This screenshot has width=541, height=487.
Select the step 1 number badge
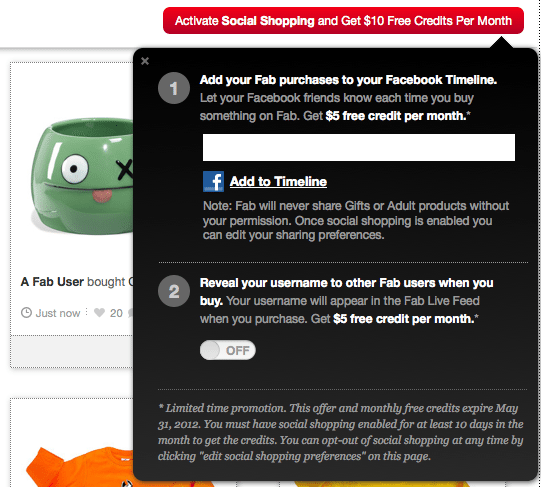click(x=174, y=88)
